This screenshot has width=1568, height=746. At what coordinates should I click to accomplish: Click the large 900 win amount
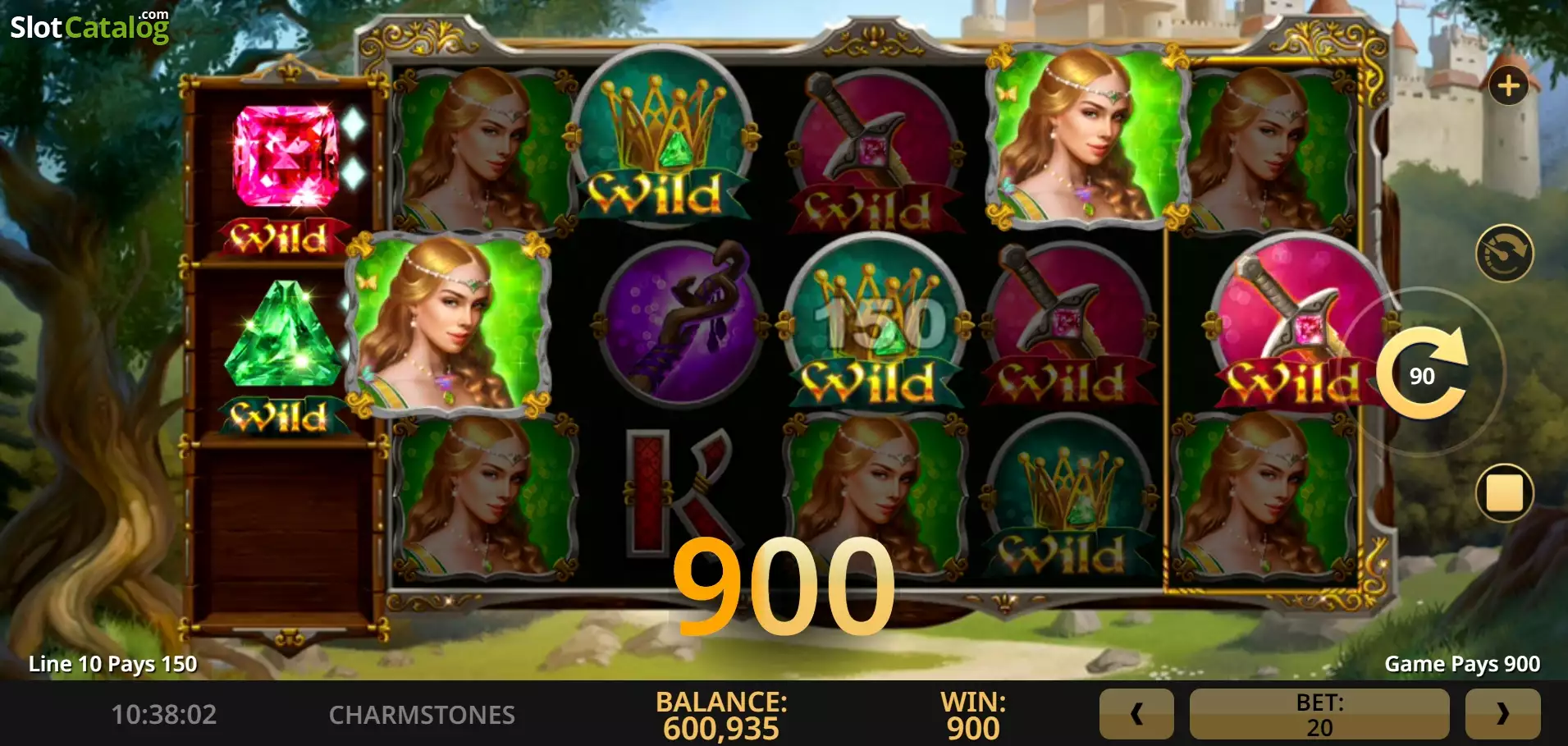coord(784,587)
